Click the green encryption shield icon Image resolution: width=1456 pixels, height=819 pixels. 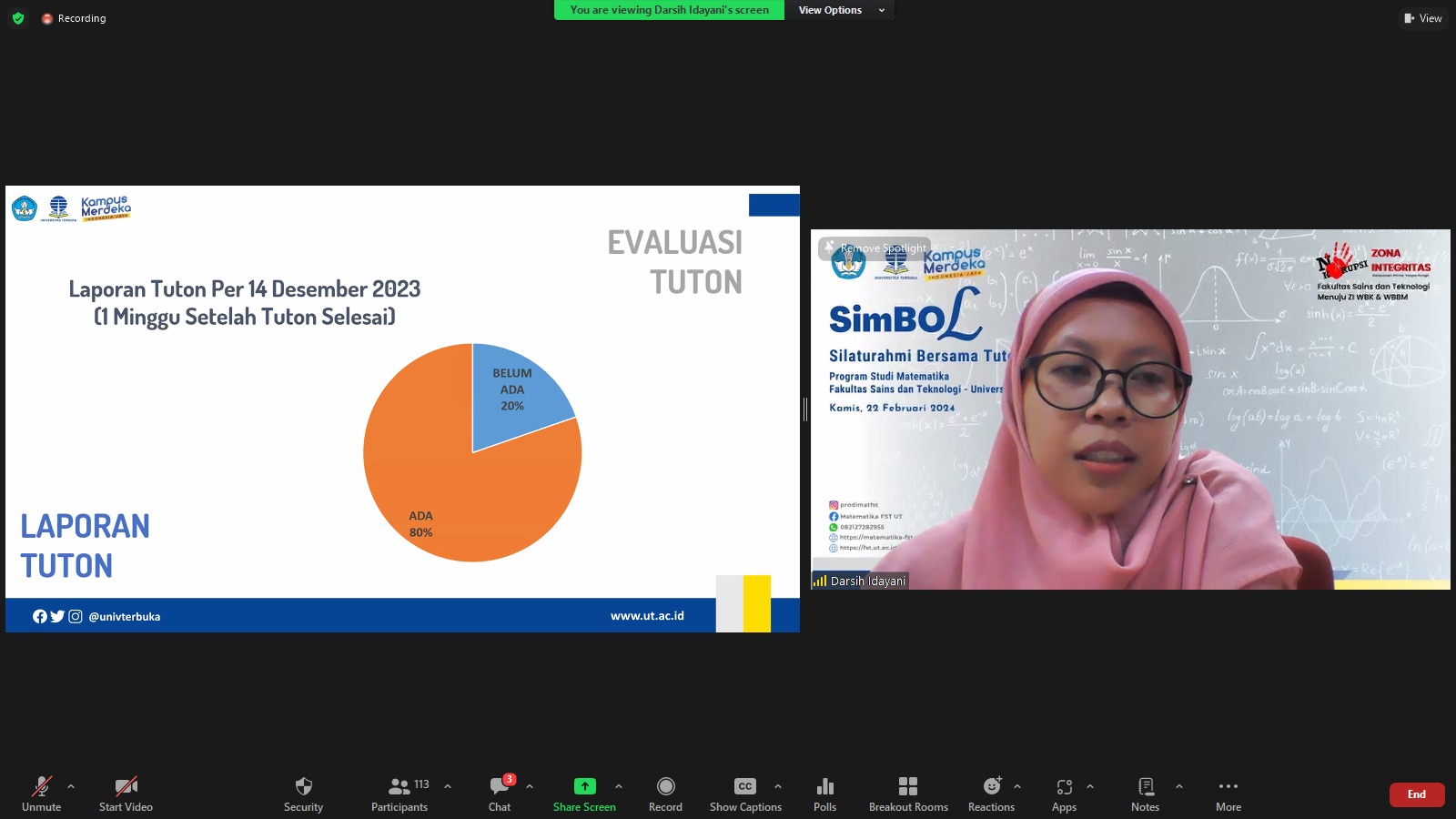pos(18,18)
